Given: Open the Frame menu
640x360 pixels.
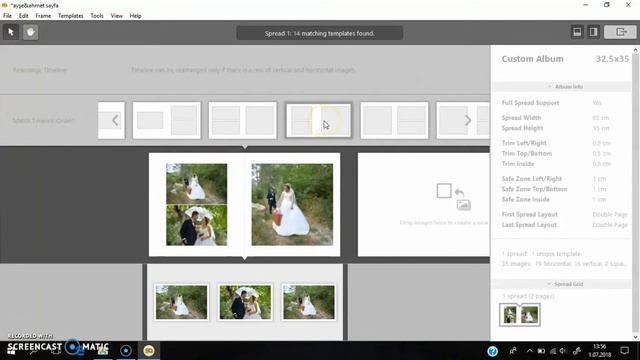Looking at the screenshot, I should pyautogui.click(x=43, y=16).
